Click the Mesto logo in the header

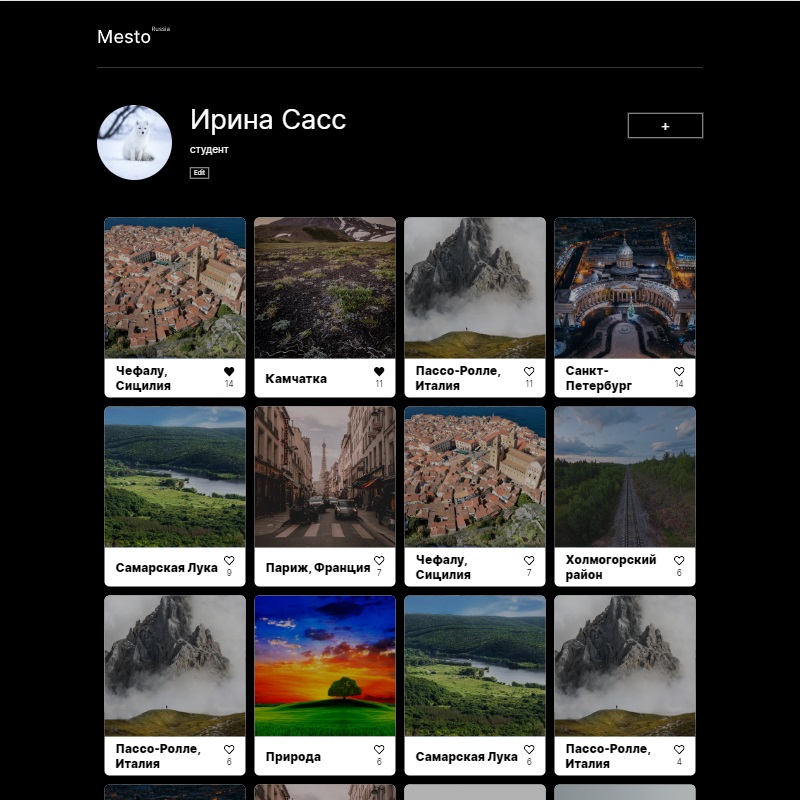[124, 37]
